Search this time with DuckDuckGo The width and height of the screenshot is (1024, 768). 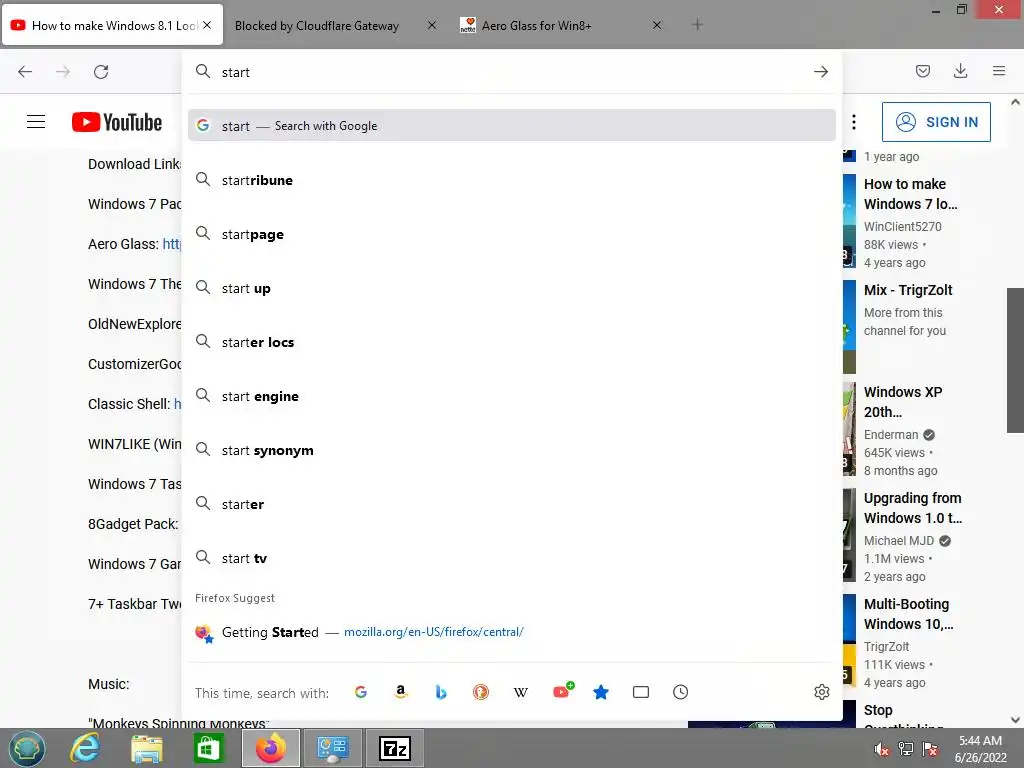pos(481,692)
